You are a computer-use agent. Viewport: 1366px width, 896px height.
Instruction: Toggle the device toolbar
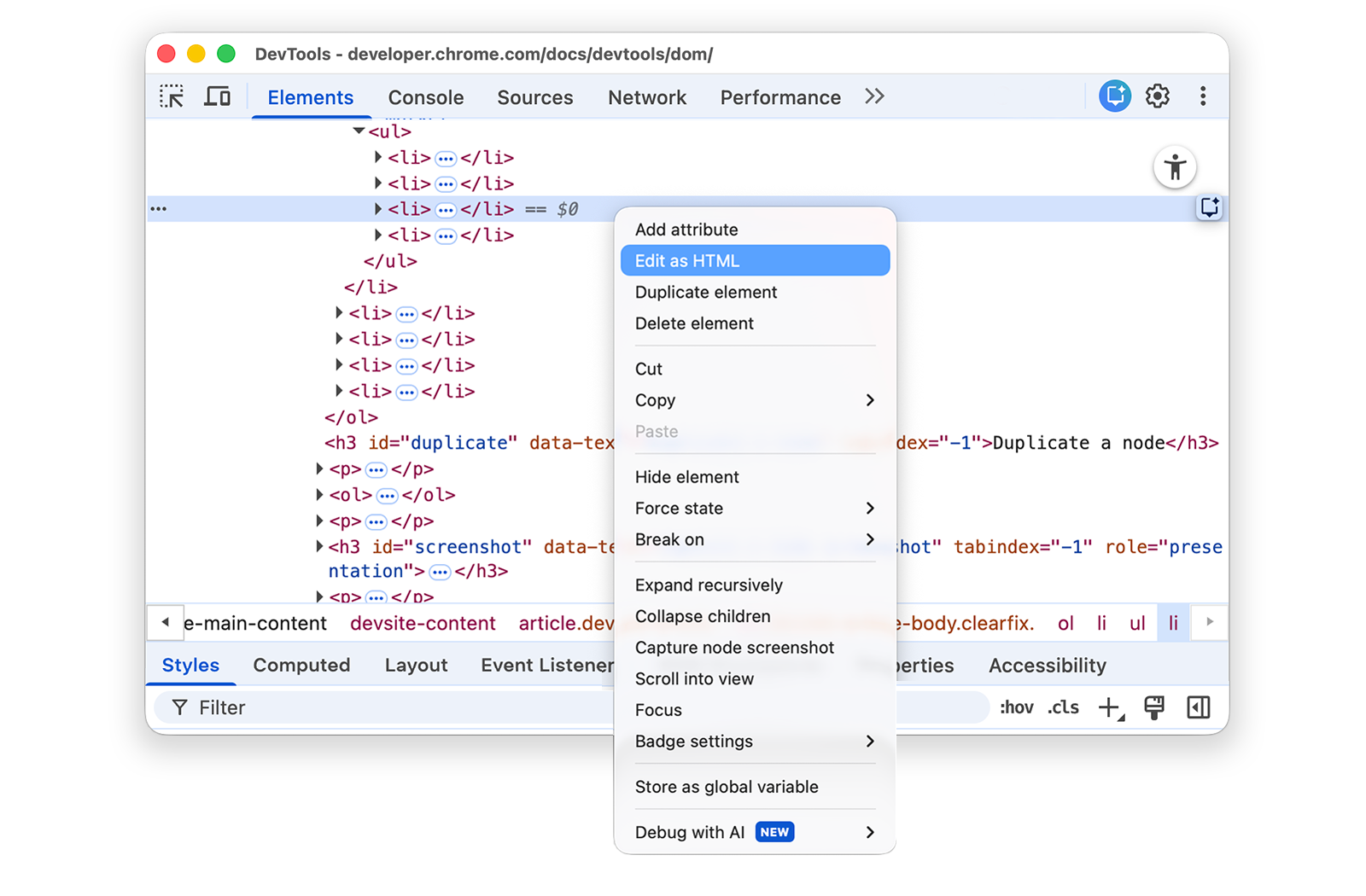[x=218, y=96]
